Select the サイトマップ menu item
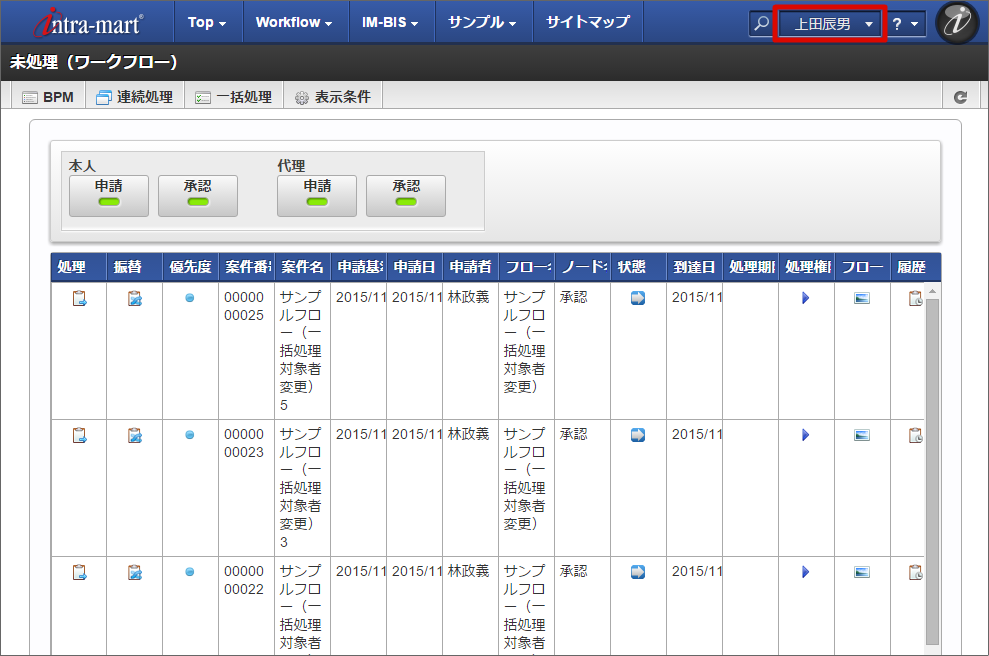The height and width of the screenshot is (656, 989). point(587,22)
